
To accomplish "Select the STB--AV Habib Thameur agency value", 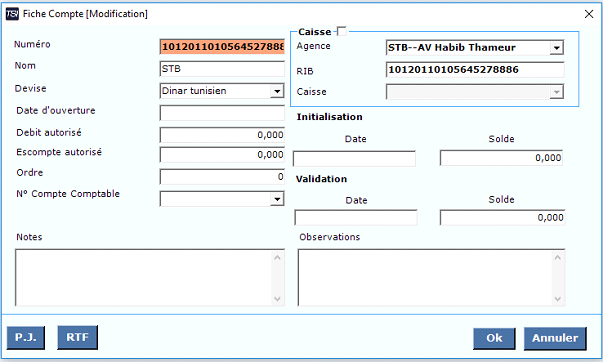I will (x=451, y=47).
